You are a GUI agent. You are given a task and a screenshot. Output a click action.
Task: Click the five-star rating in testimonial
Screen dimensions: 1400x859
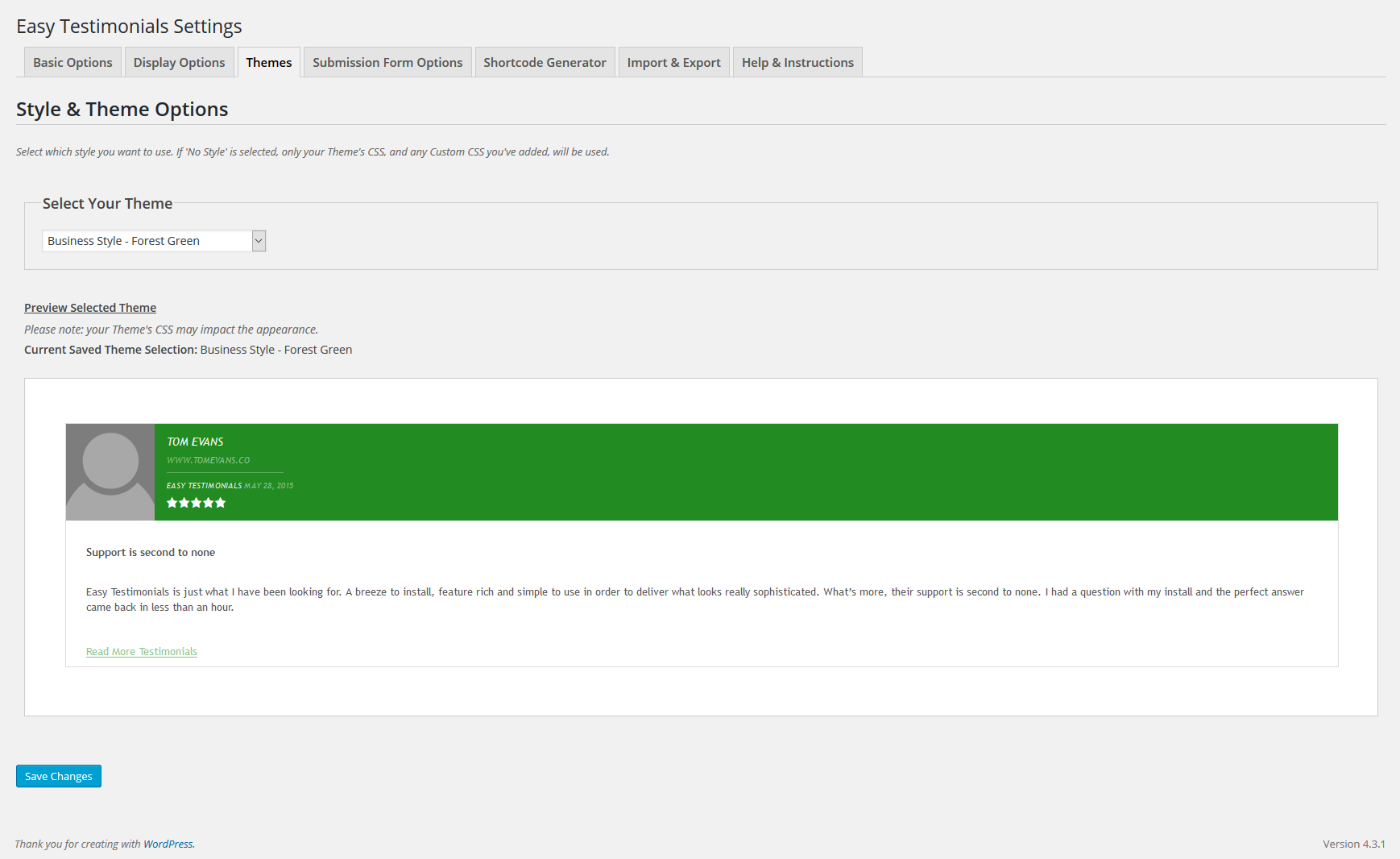196,503
